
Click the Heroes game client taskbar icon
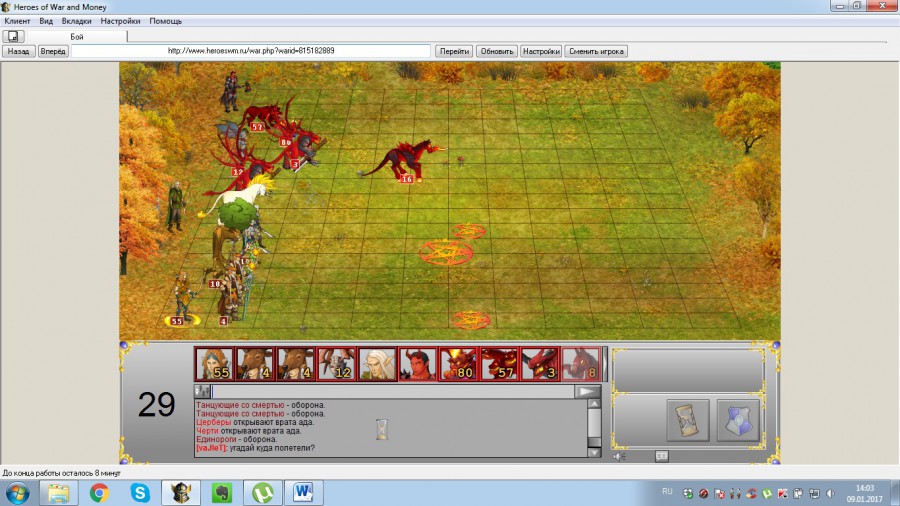pyautogui.click(x=181, y=493)
